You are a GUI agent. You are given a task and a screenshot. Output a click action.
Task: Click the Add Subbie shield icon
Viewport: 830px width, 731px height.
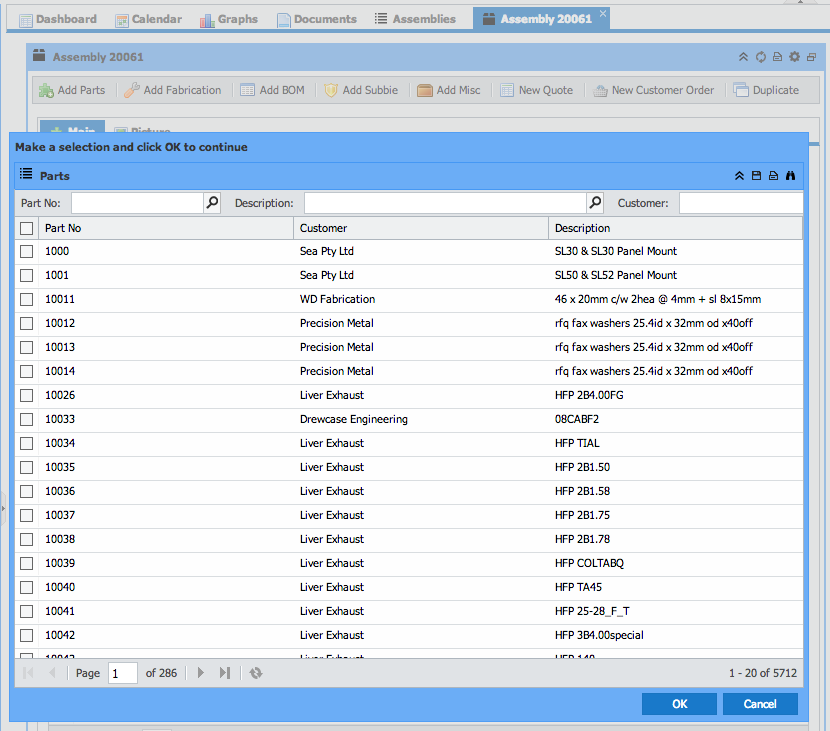[331, 90]
